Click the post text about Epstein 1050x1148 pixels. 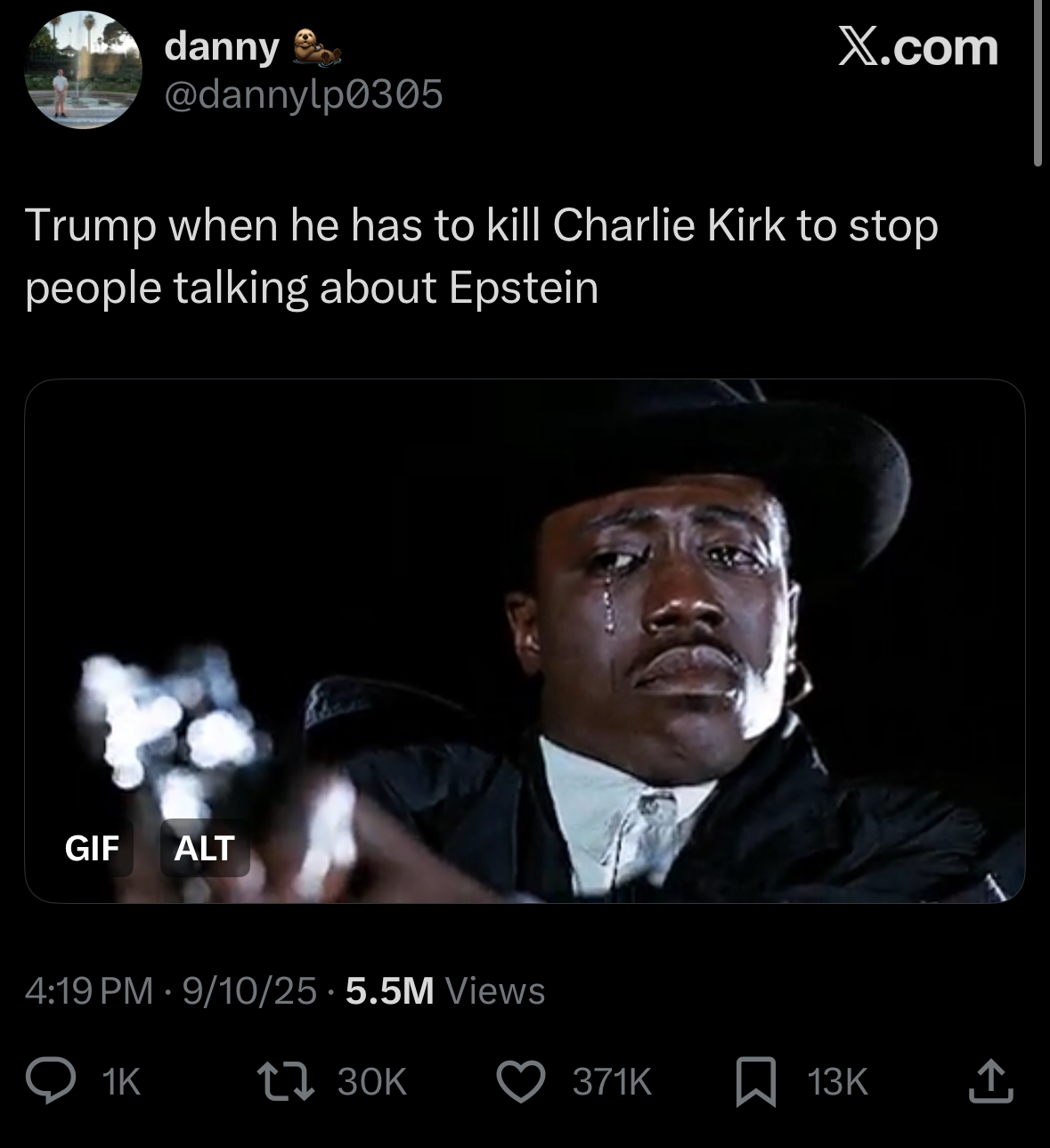pyautogui.click(x=482, y=256)
